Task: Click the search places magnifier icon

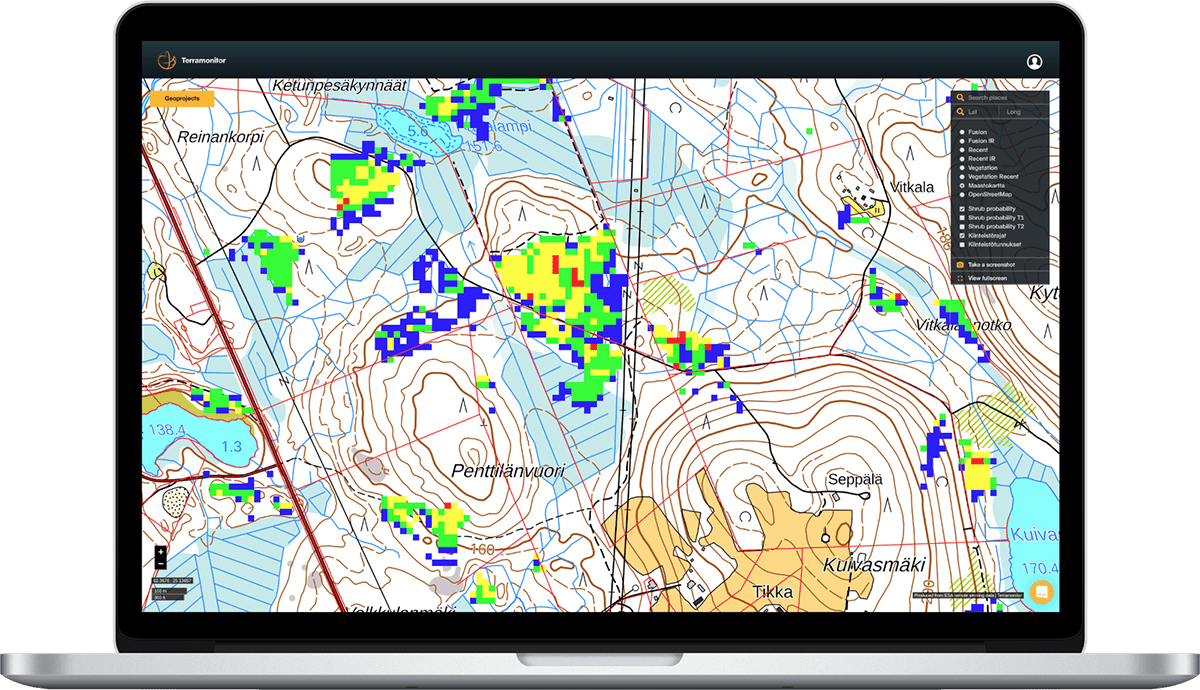Action: point(960,98)
